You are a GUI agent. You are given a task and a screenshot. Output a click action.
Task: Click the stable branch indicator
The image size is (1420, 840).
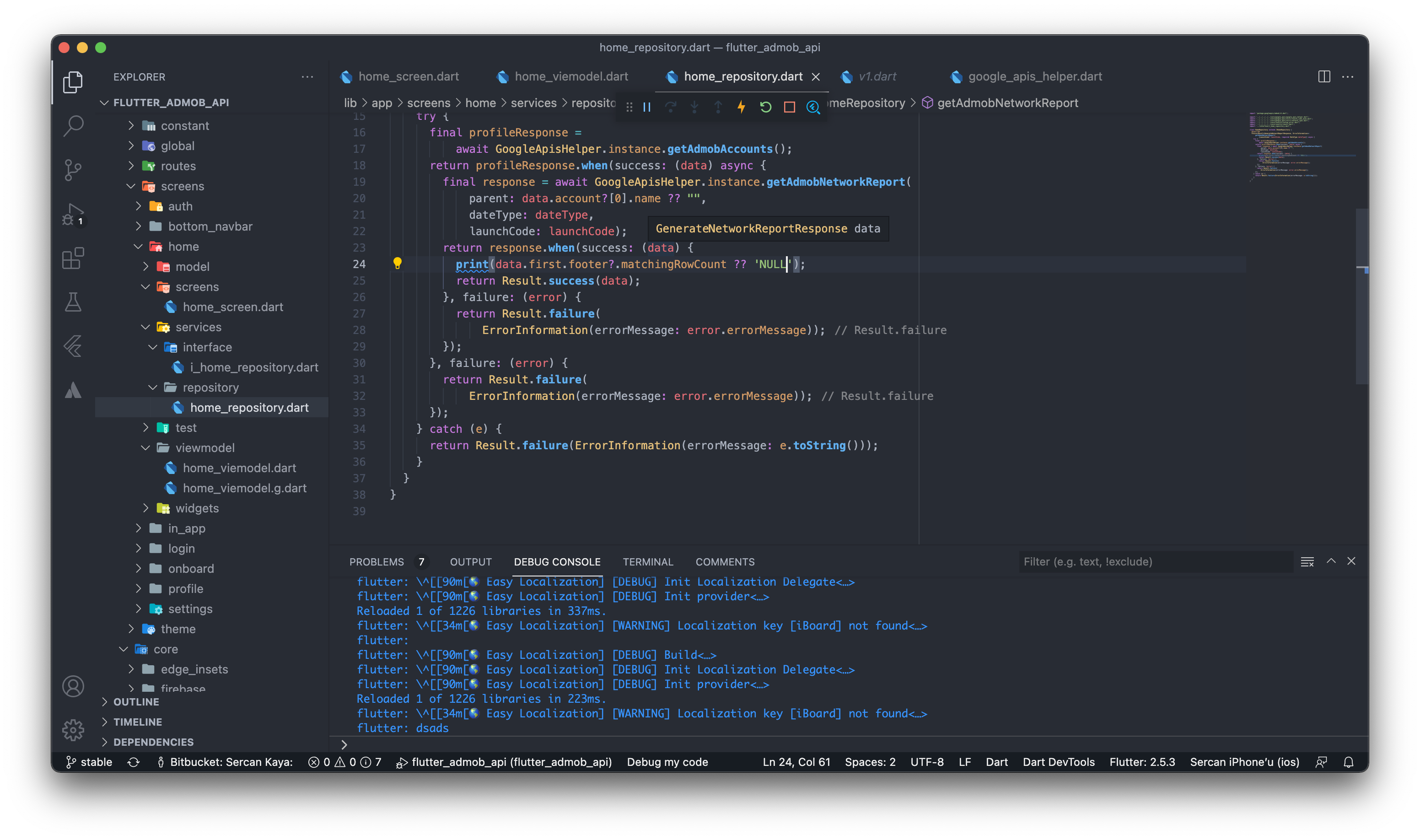(89, 763)
